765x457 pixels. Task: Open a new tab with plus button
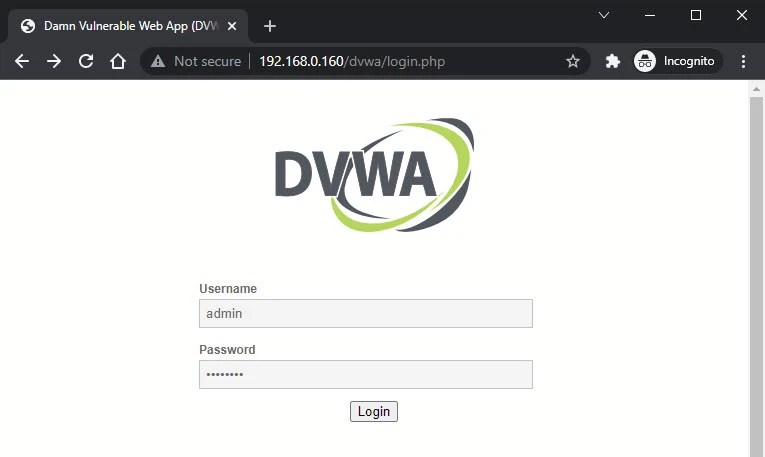[269, 26]
